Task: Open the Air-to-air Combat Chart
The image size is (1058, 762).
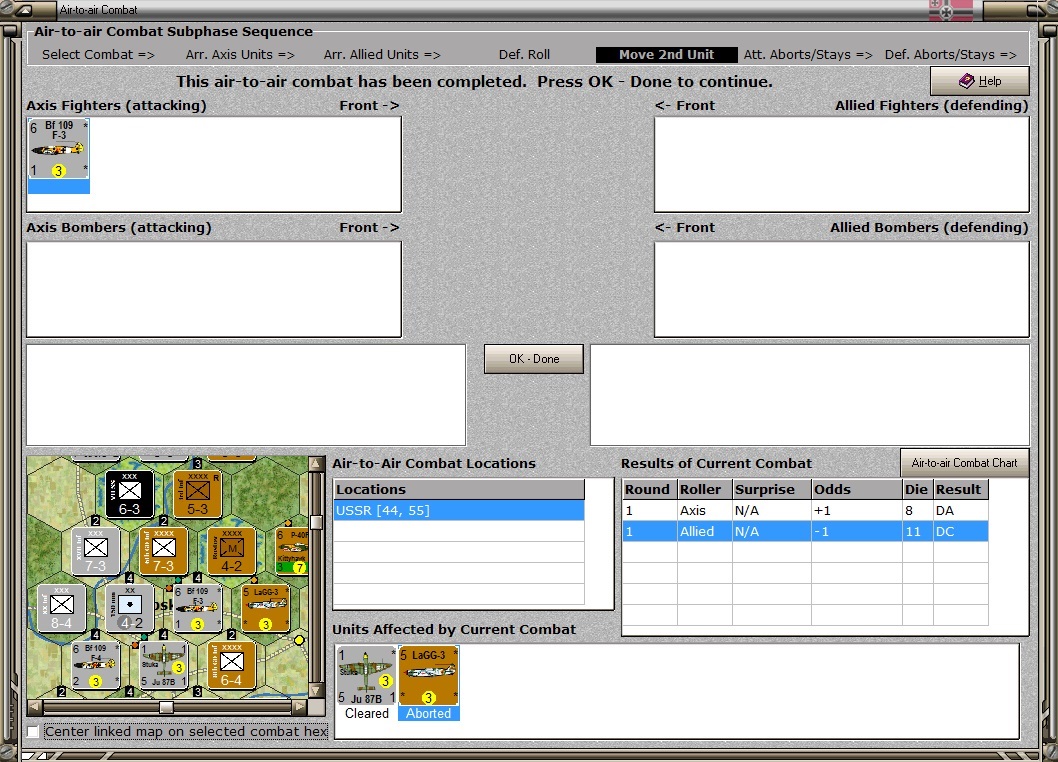Action: click(964, 463)
